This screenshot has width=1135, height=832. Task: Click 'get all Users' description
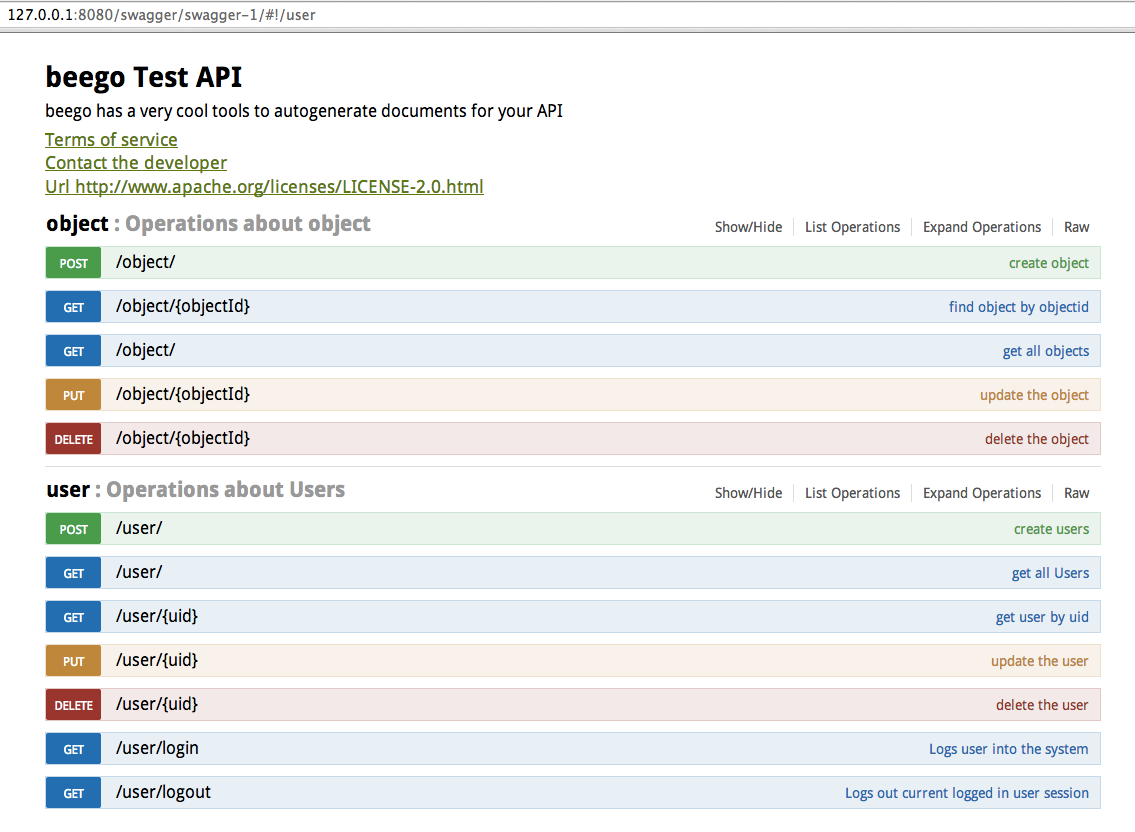tap(1050, 573)
